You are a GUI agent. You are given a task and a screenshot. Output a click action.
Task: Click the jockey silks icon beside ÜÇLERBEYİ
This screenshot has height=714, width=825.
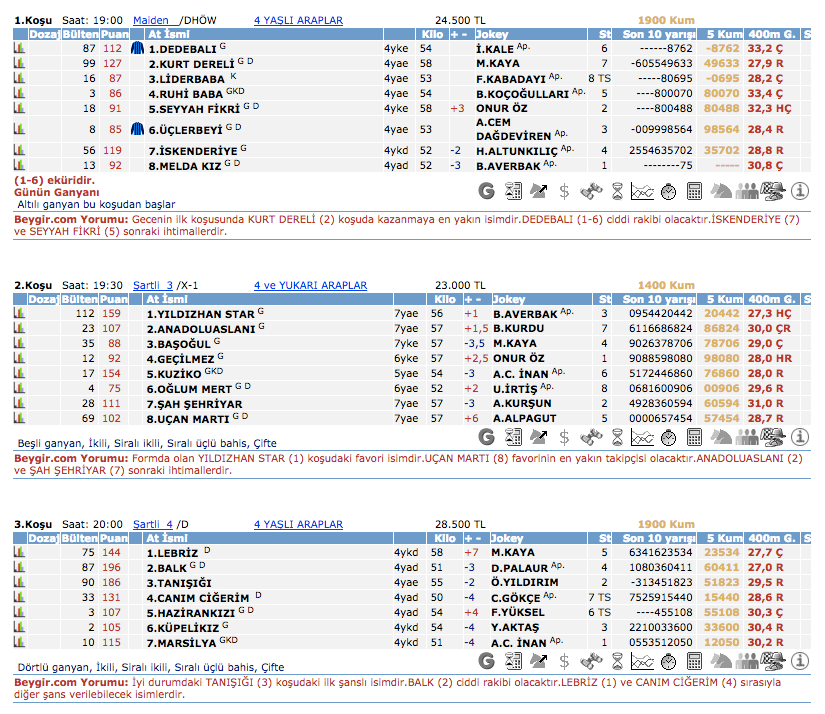click(x=138, y=129)
